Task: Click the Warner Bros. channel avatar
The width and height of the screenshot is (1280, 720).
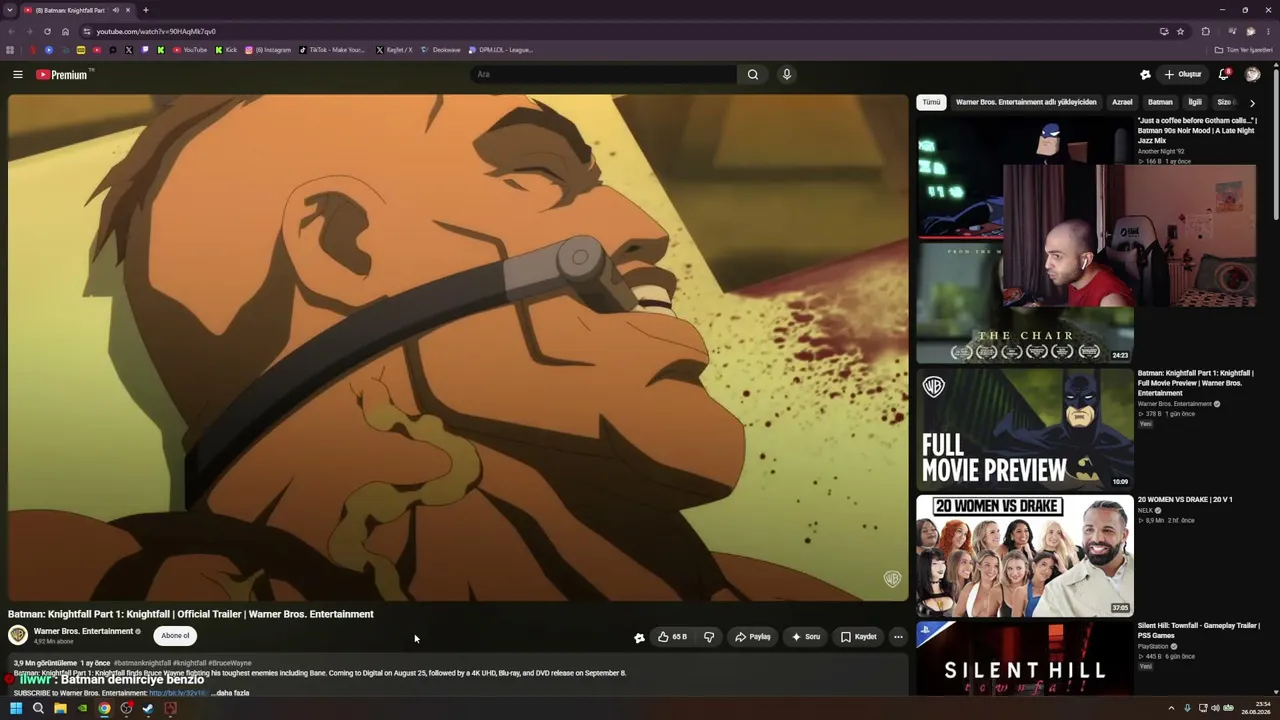Action: pos(18,635)
